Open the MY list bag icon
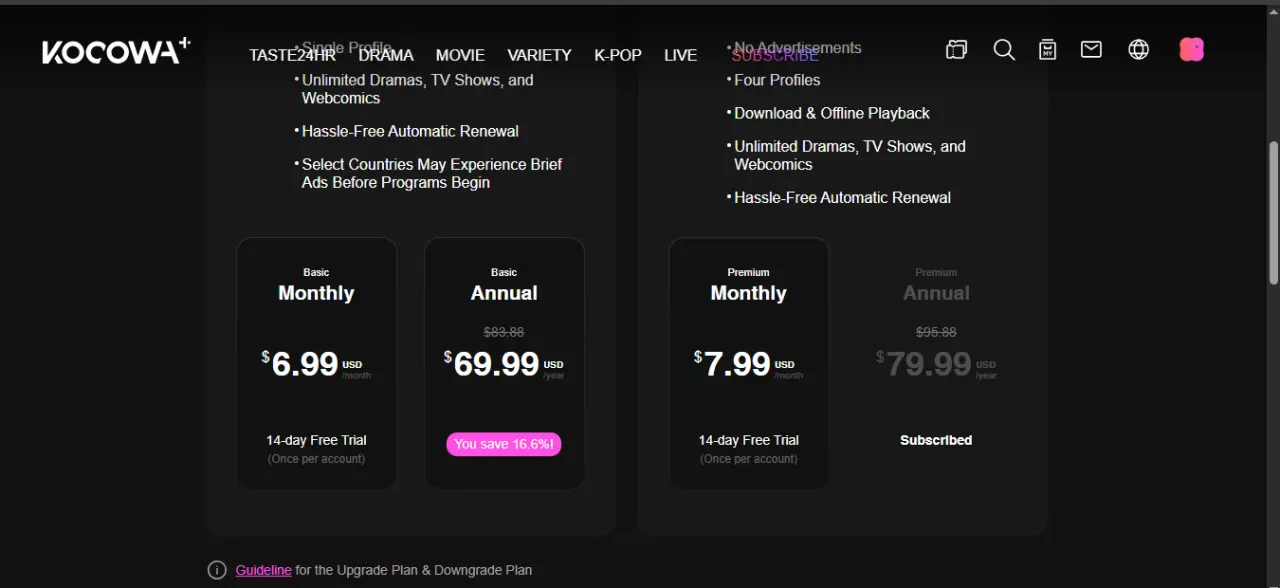Screen dimensions: 1280x588 (1047, 49)
